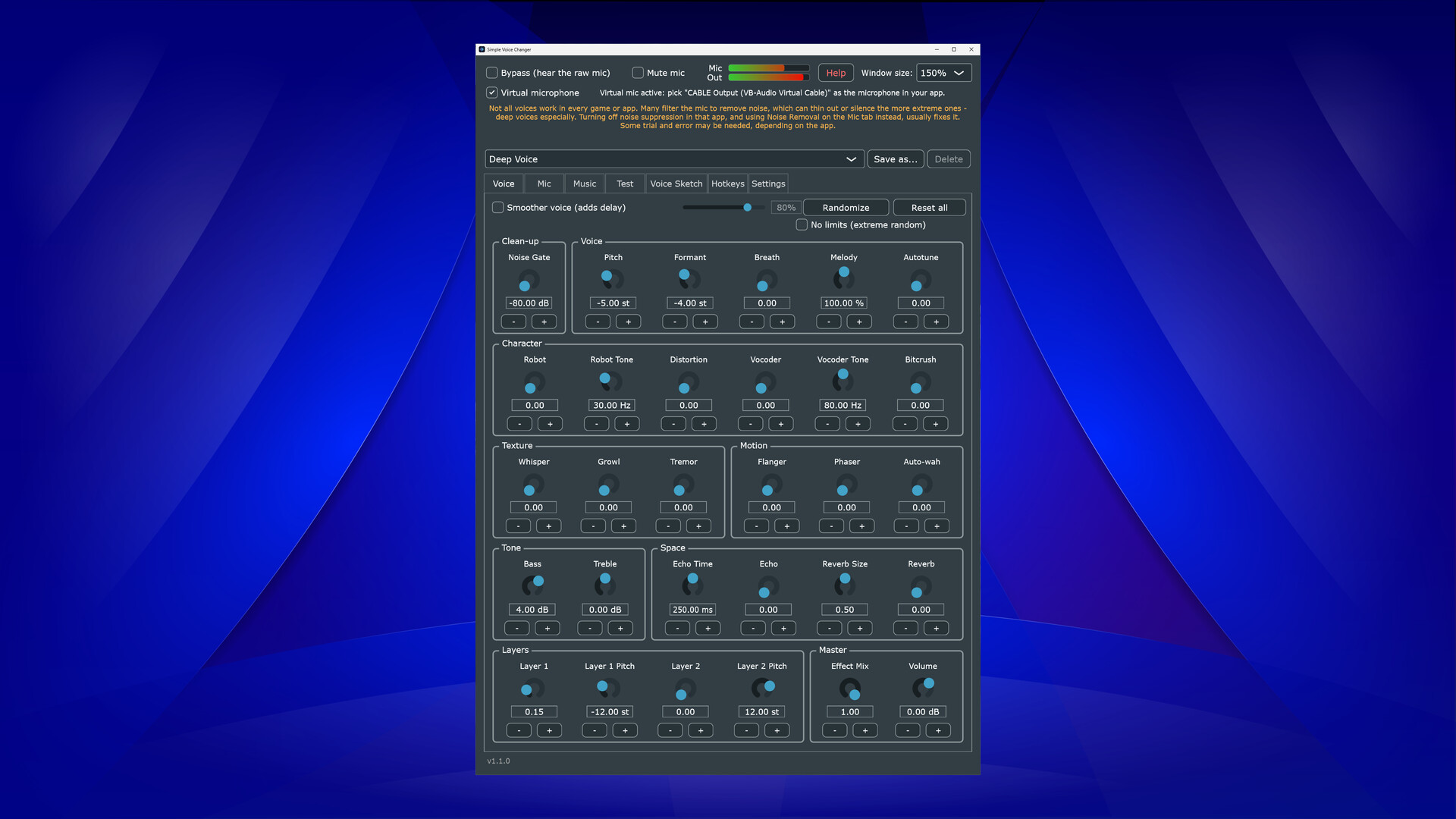Enable Bypass to hear the raw mic
Screen dimensions: 1456x819
click(x=491, y=73)
